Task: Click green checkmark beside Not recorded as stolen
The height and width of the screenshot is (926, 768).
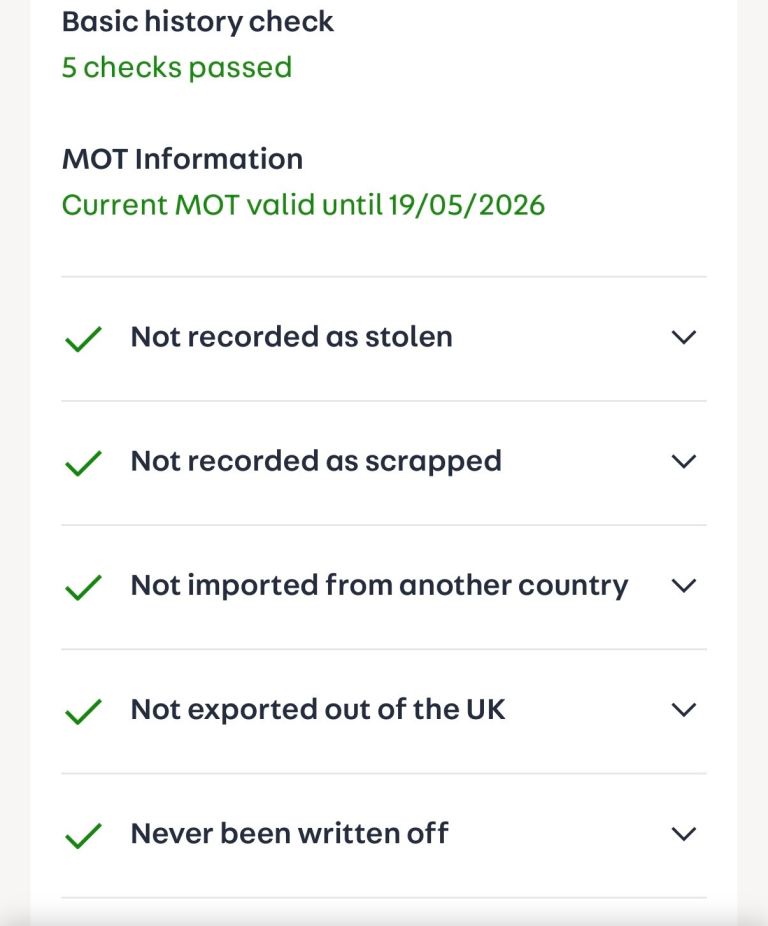Action: coord(83,339)
